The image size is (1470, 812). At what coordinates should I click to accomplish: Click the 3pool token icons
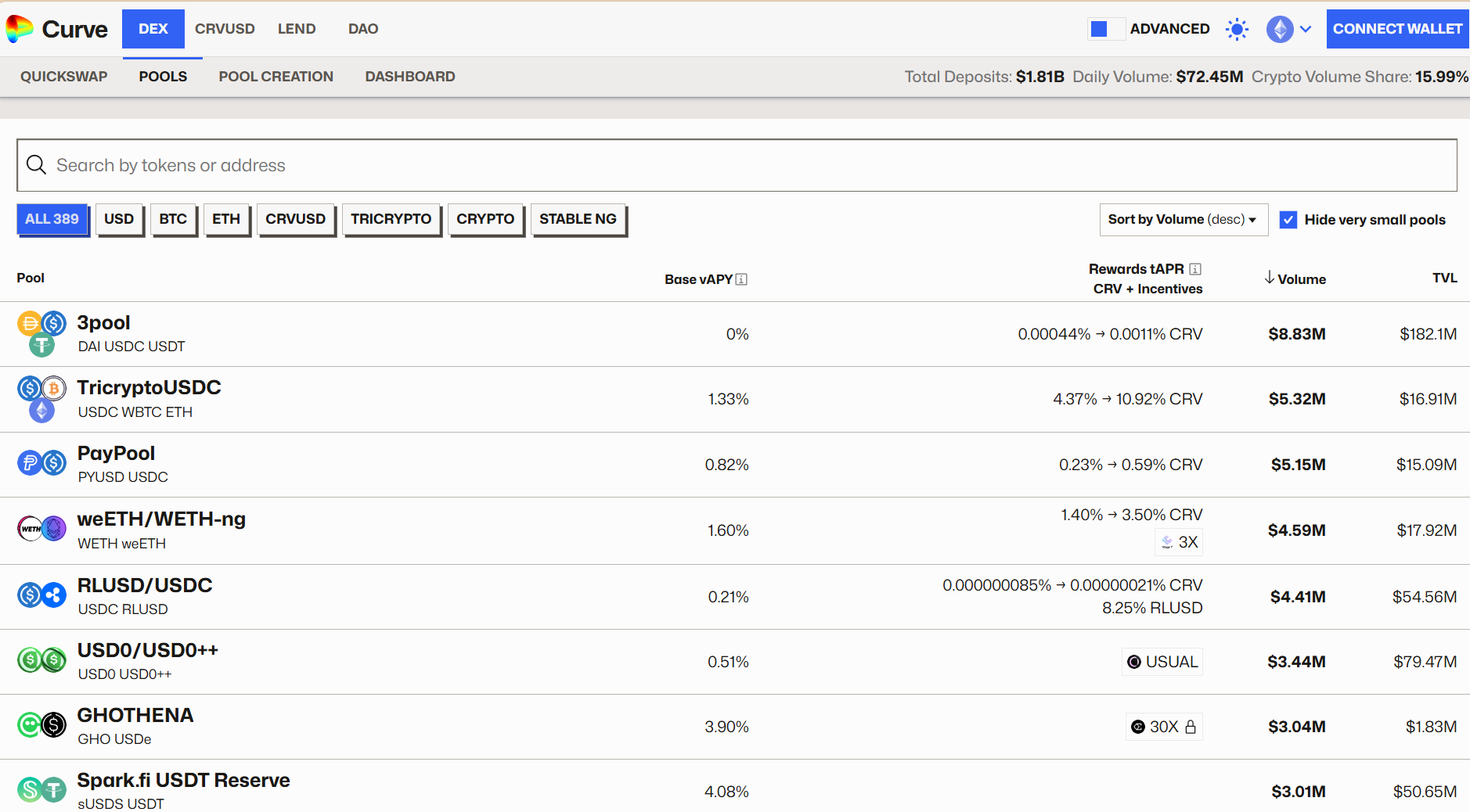(41, 334)
